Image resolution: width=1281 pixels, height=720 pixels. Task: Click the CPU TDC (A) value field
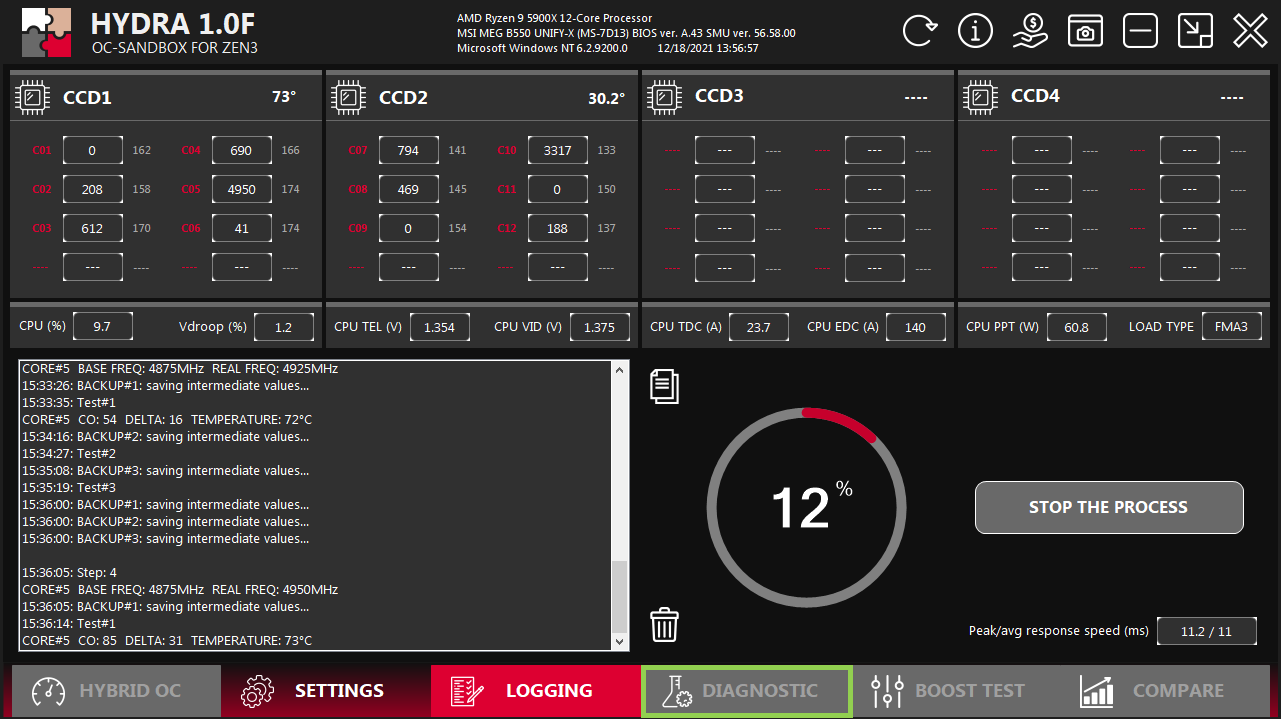(759, 327)
